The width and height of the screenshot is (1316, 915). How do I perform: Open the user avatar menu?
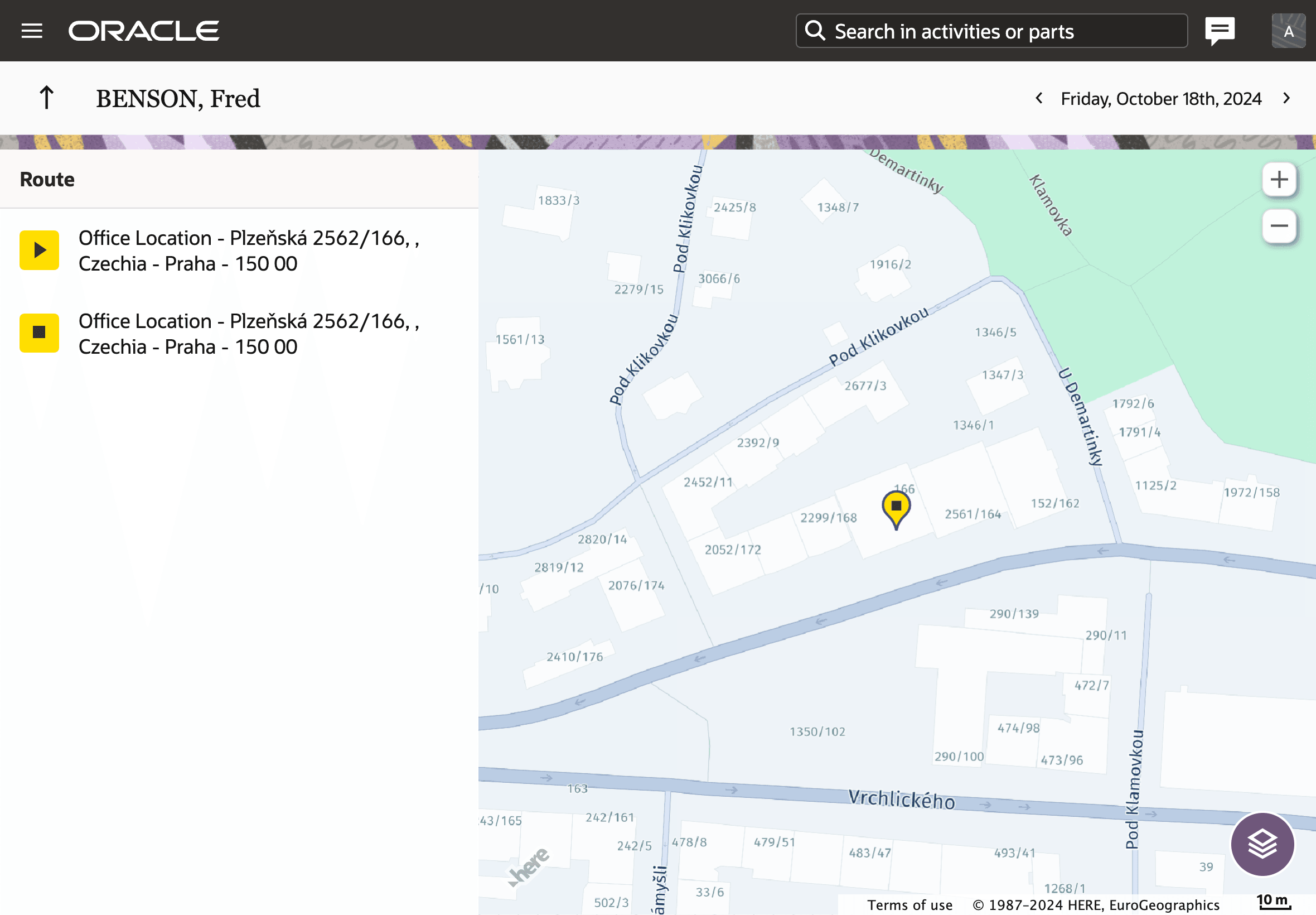pos(1288,31)
